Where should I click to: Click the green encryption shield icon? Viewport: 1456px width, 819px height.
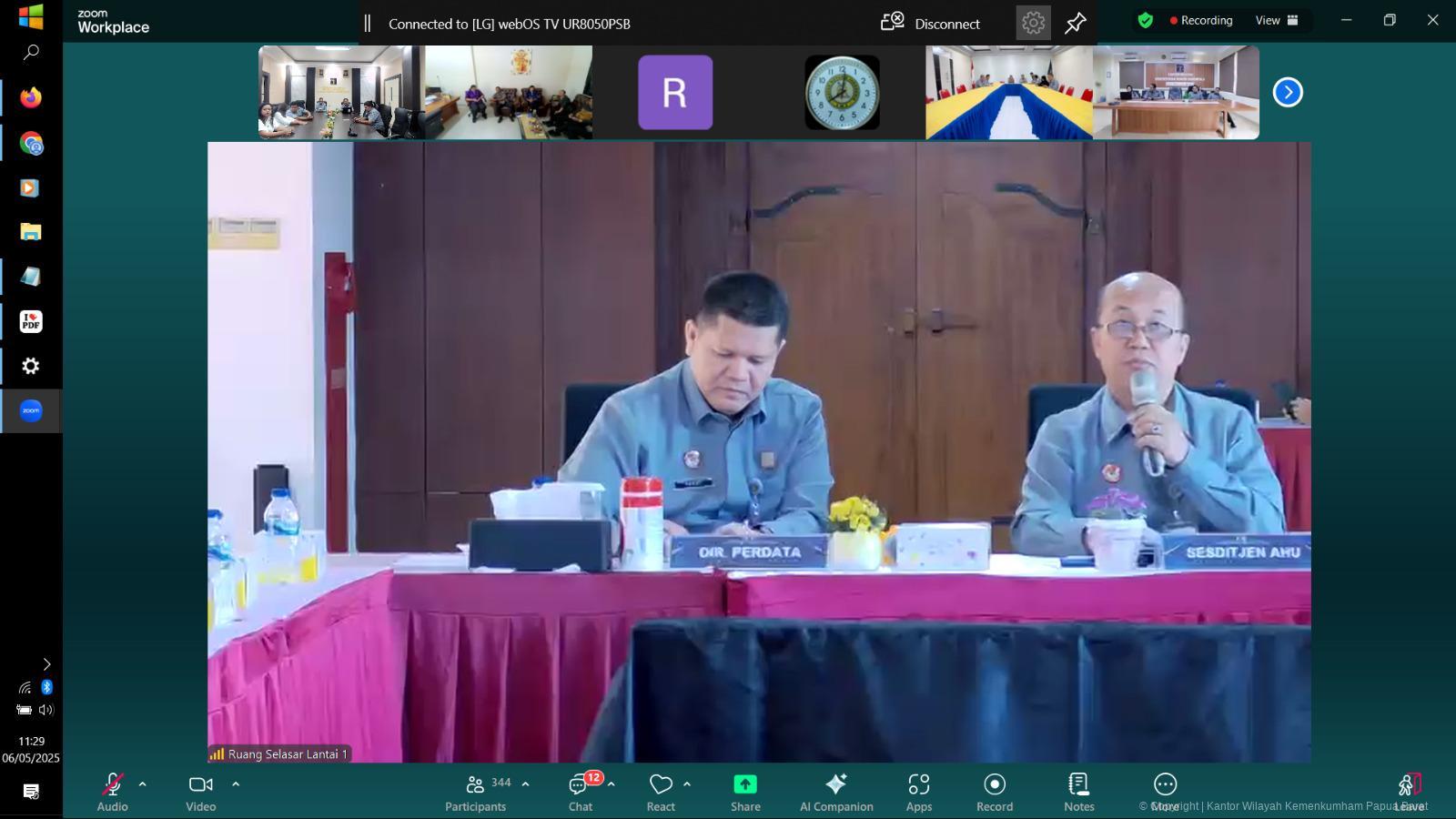click(1146, 20)
